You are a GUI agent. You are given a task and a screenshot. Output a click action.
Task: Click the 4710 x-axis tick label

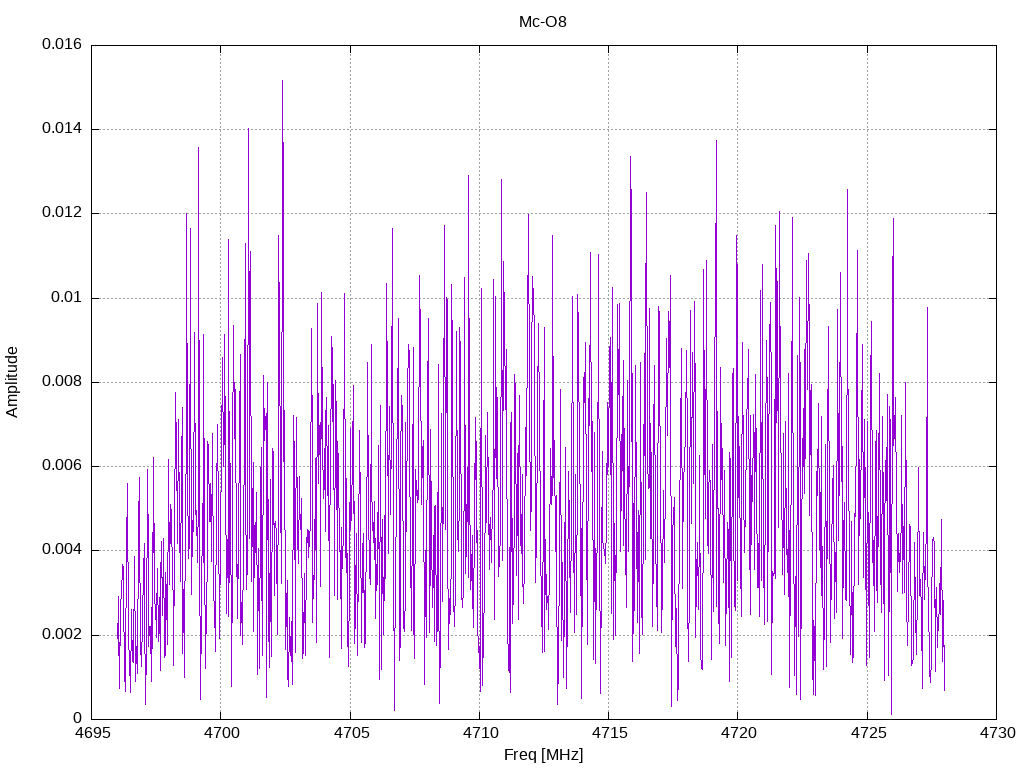tap(479, 733)
